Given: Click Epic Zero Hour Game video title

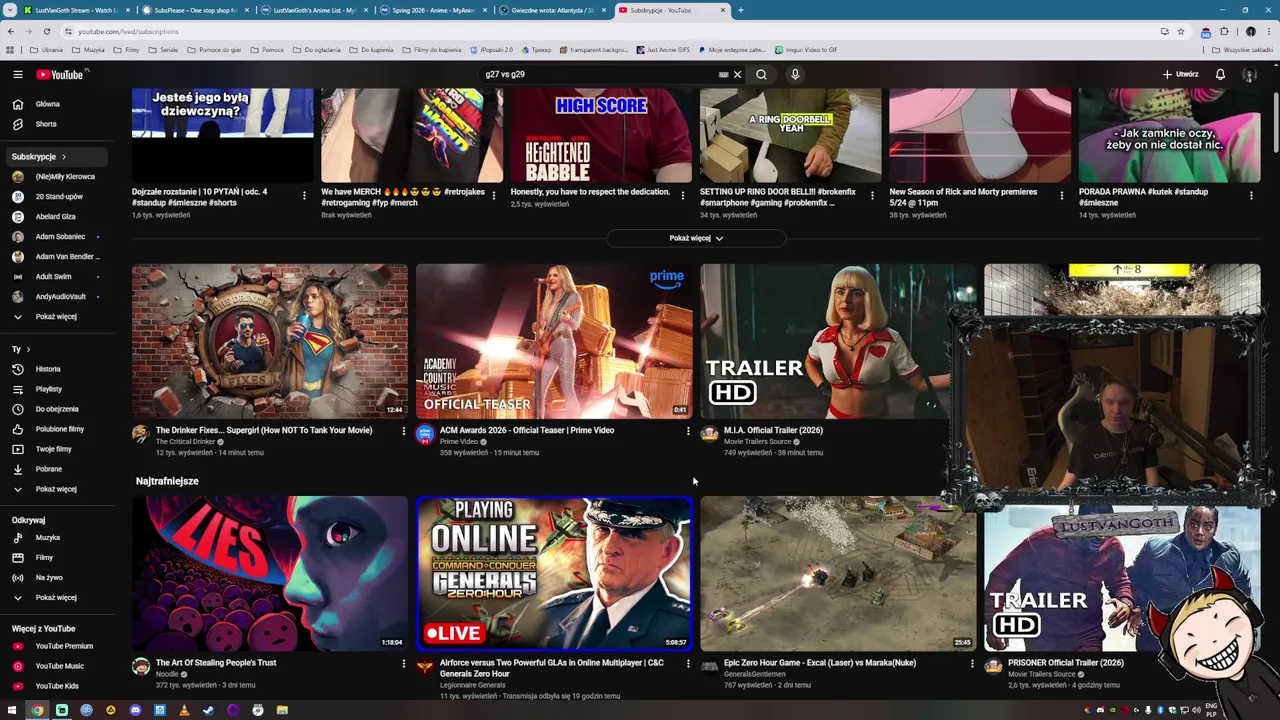Looking at the screenshot, I should tap(820, 662).
